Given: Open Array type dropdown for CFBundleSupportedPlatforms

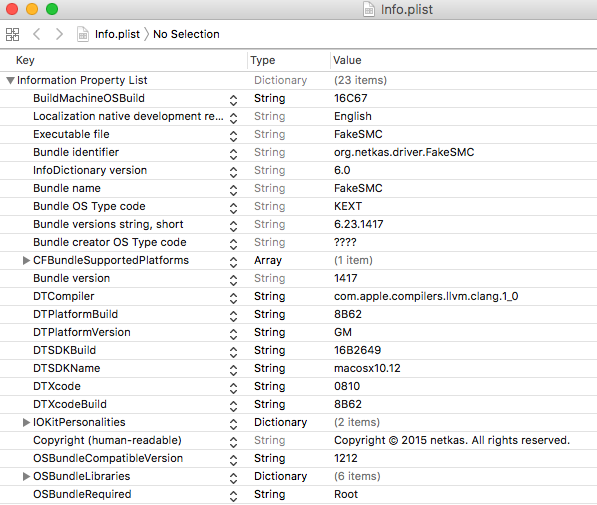Looking at the screenshot, I should point(268,260).
